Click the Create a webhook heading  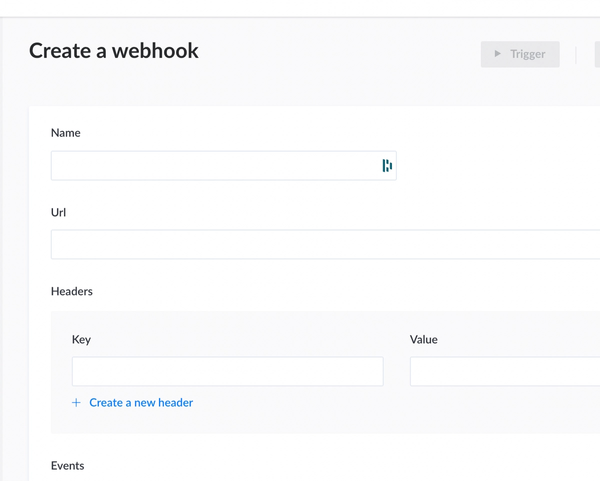pyautogui.click(x=114, y=51)
